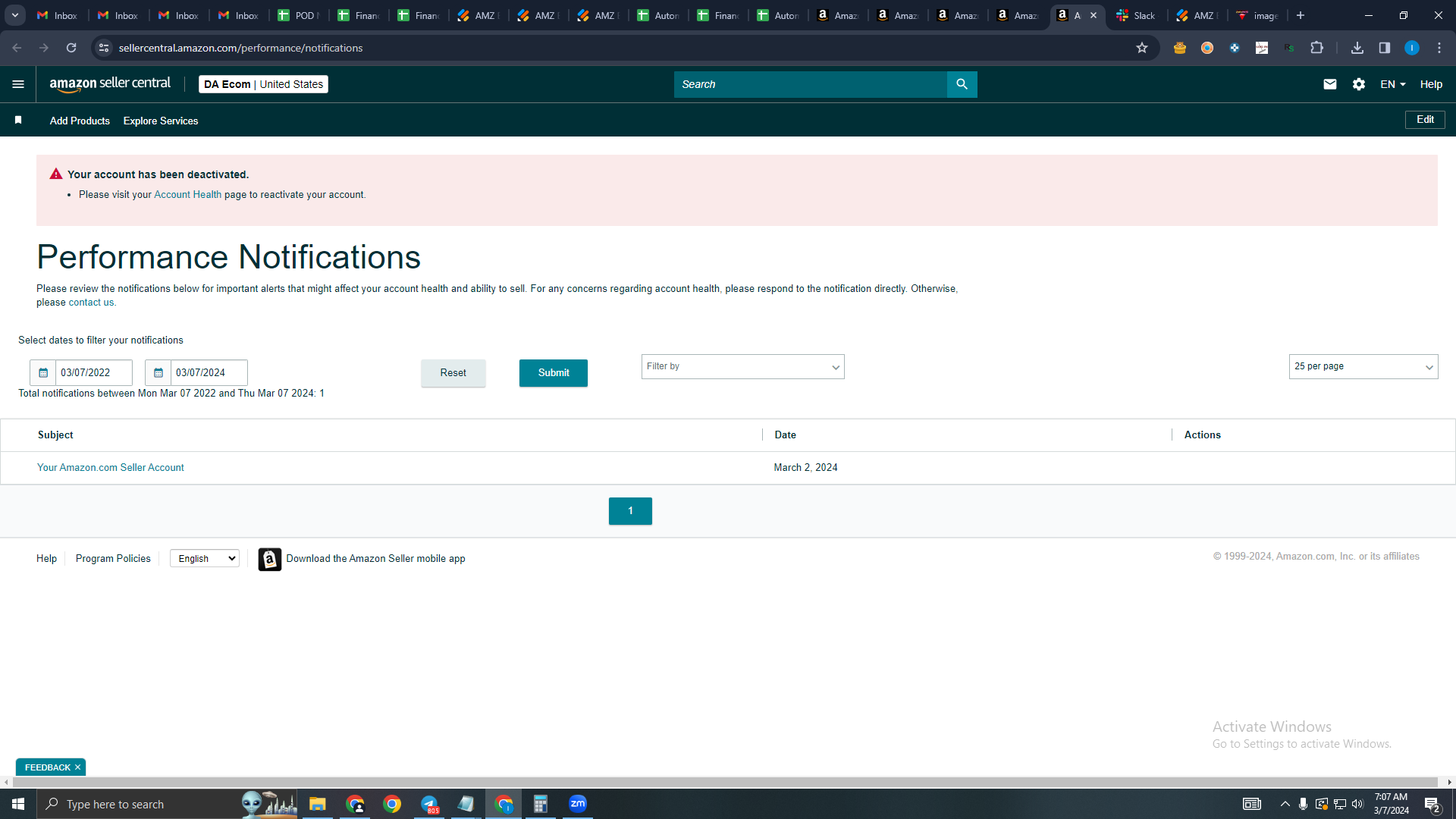Switch to the image tab

1257,15
